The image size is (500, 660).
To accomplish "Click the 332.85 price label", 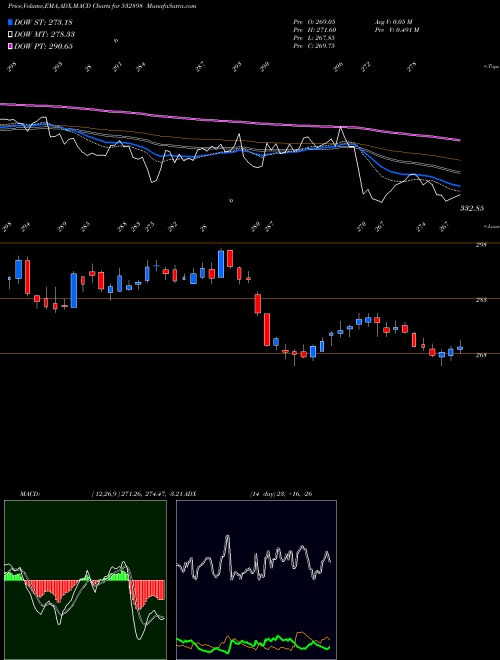I will pyautogui.click(x=472, y=208).
